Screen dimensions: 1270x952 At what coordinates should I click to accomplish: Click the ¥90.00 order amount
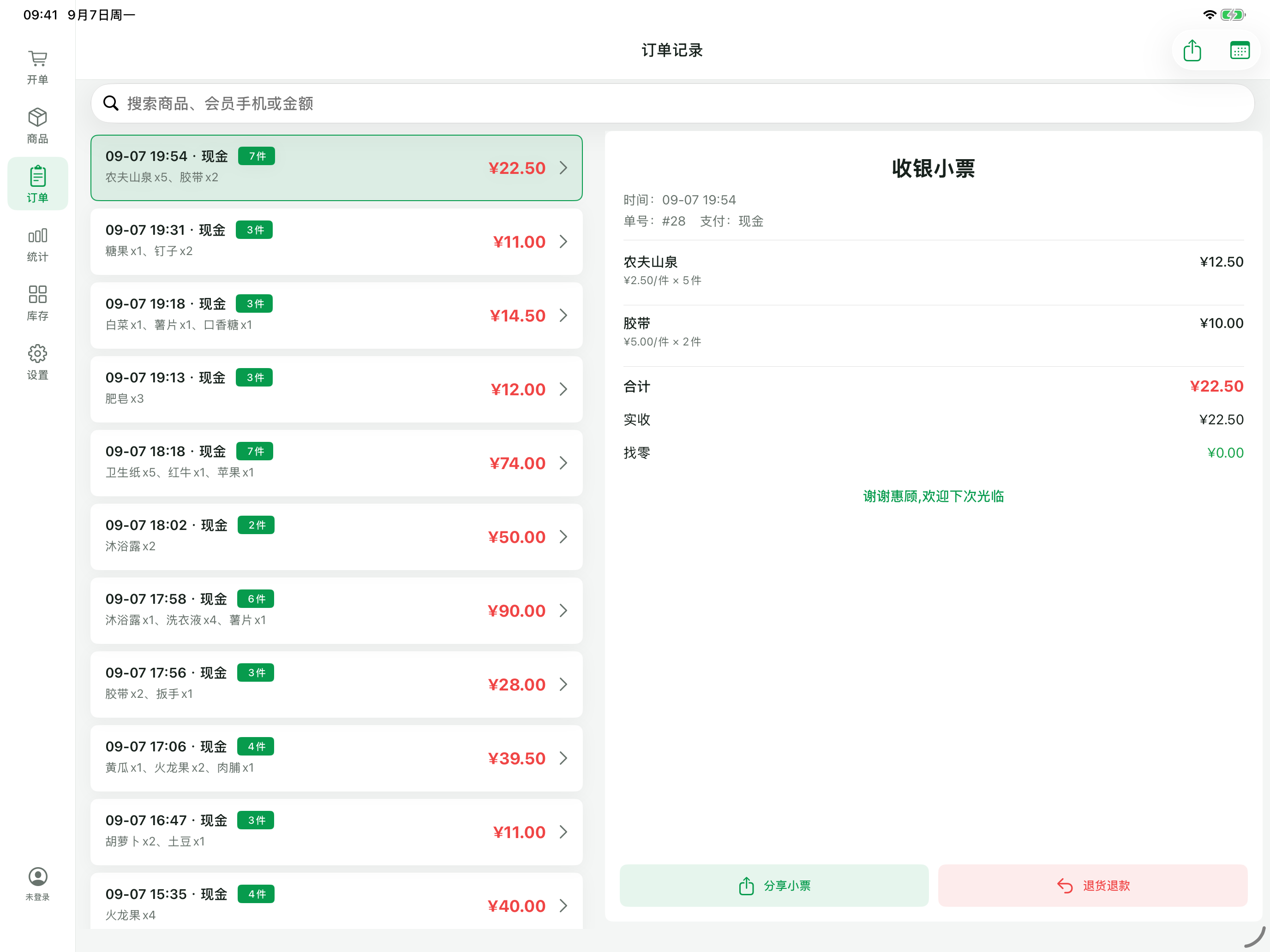pos(517,611)
